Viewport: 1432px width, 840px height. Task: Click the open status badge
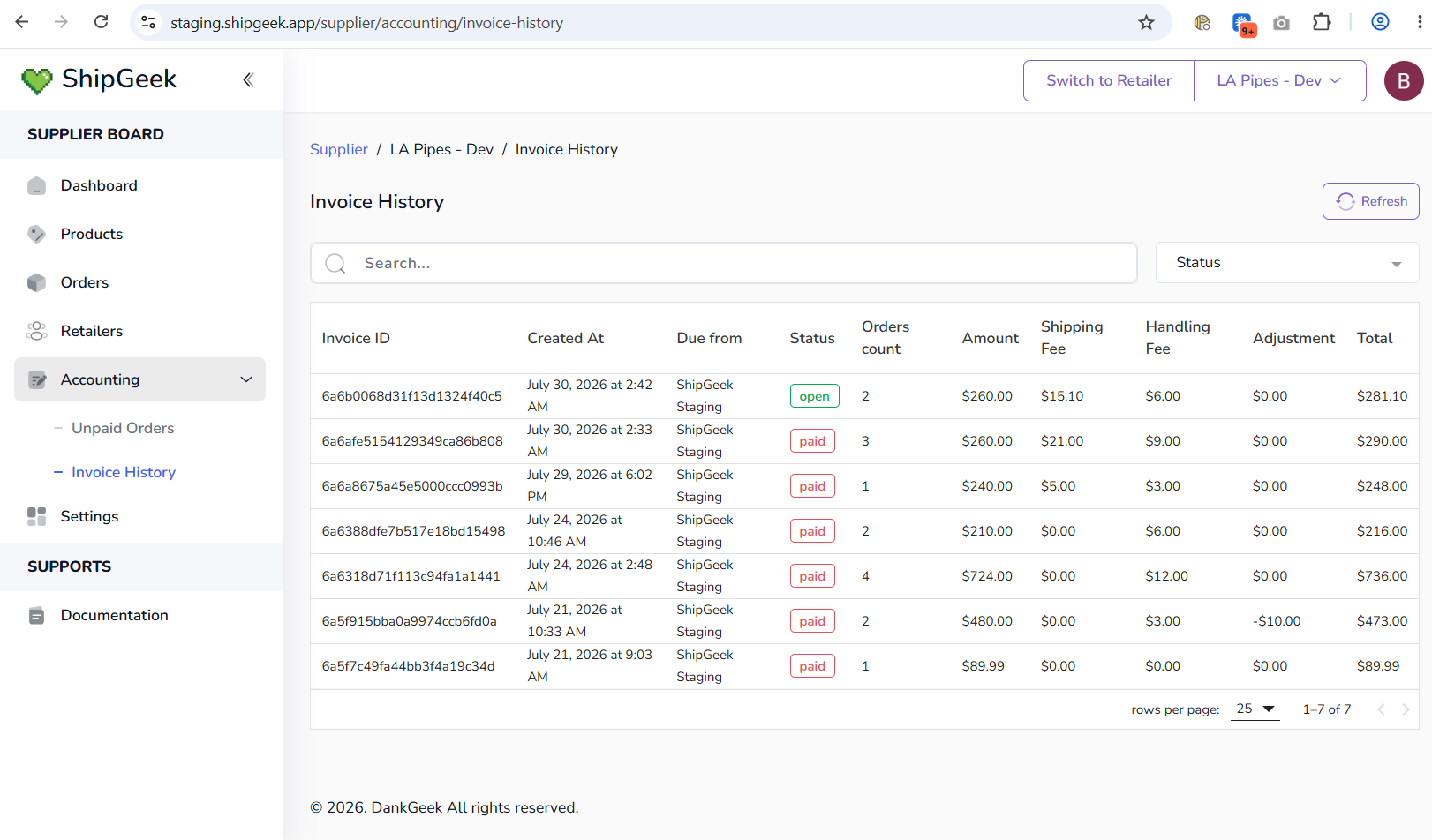click(814, 396)
